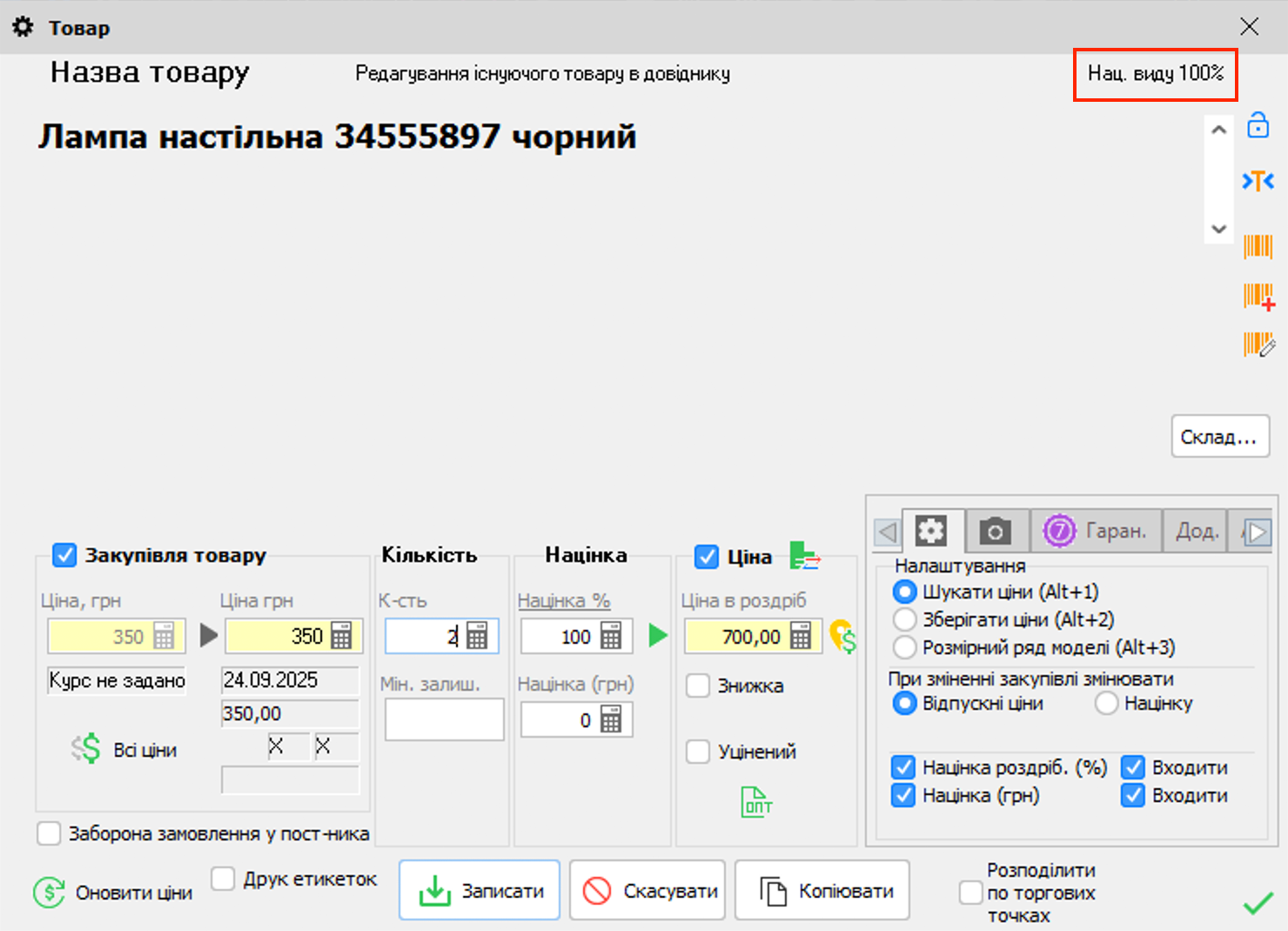Screen dimensions: 1288x931
Task: Click yellow coin icon beside retail price
Action: pyautogui.click(x=842, y=637)
